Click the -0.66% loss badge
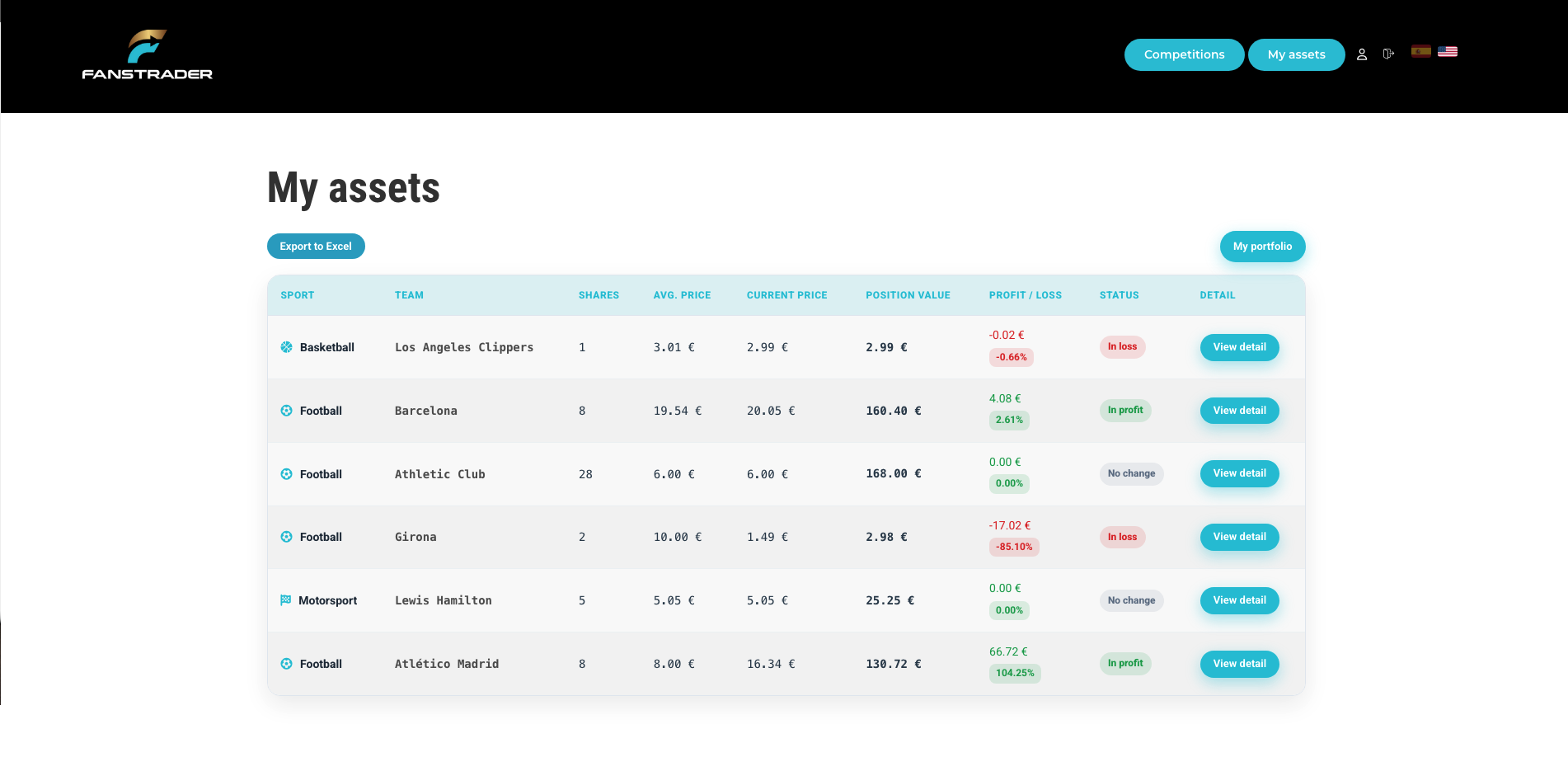 pos(1011,357)
